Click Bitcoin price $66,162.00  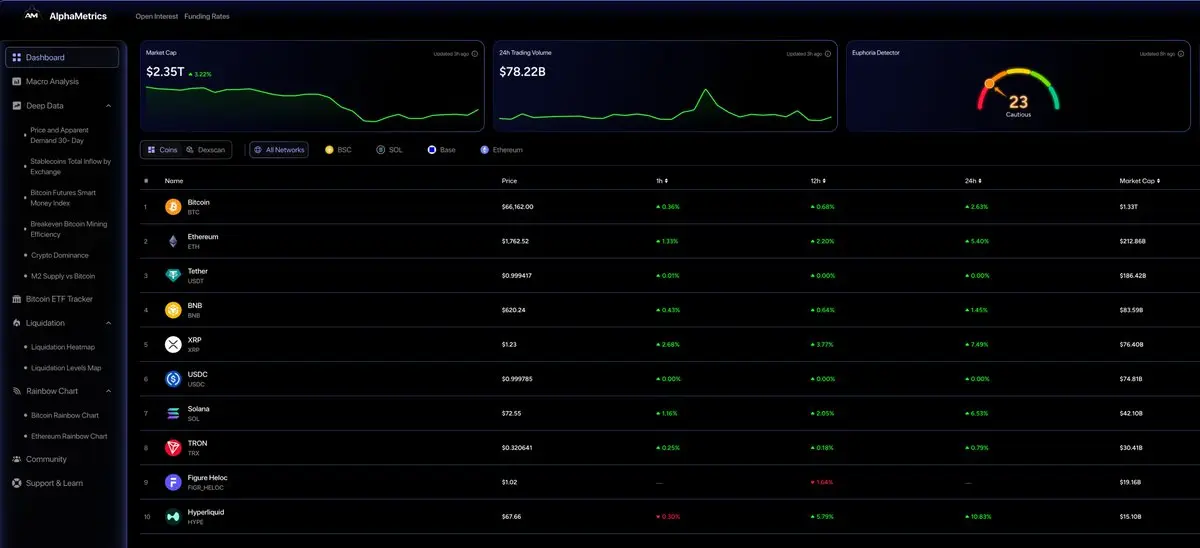[x=518, y=207]
